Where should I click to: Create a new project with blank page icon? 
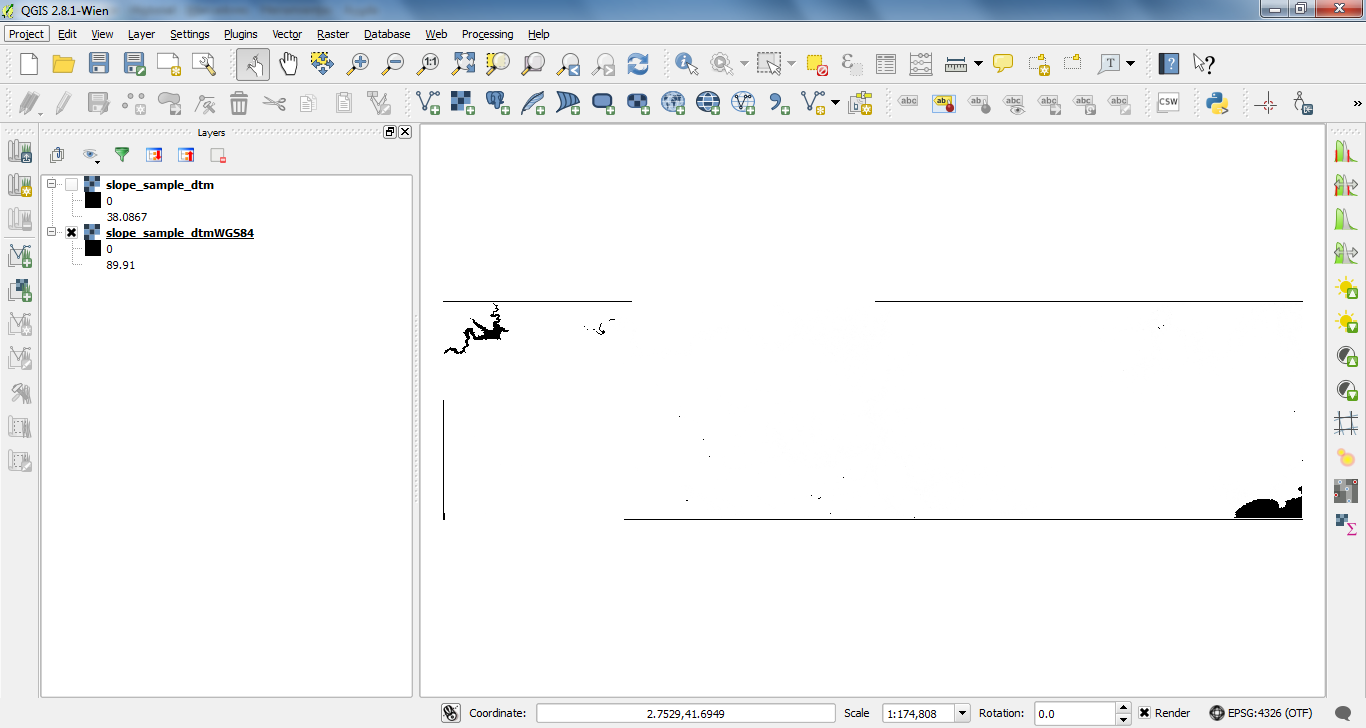tap(29, 64)
